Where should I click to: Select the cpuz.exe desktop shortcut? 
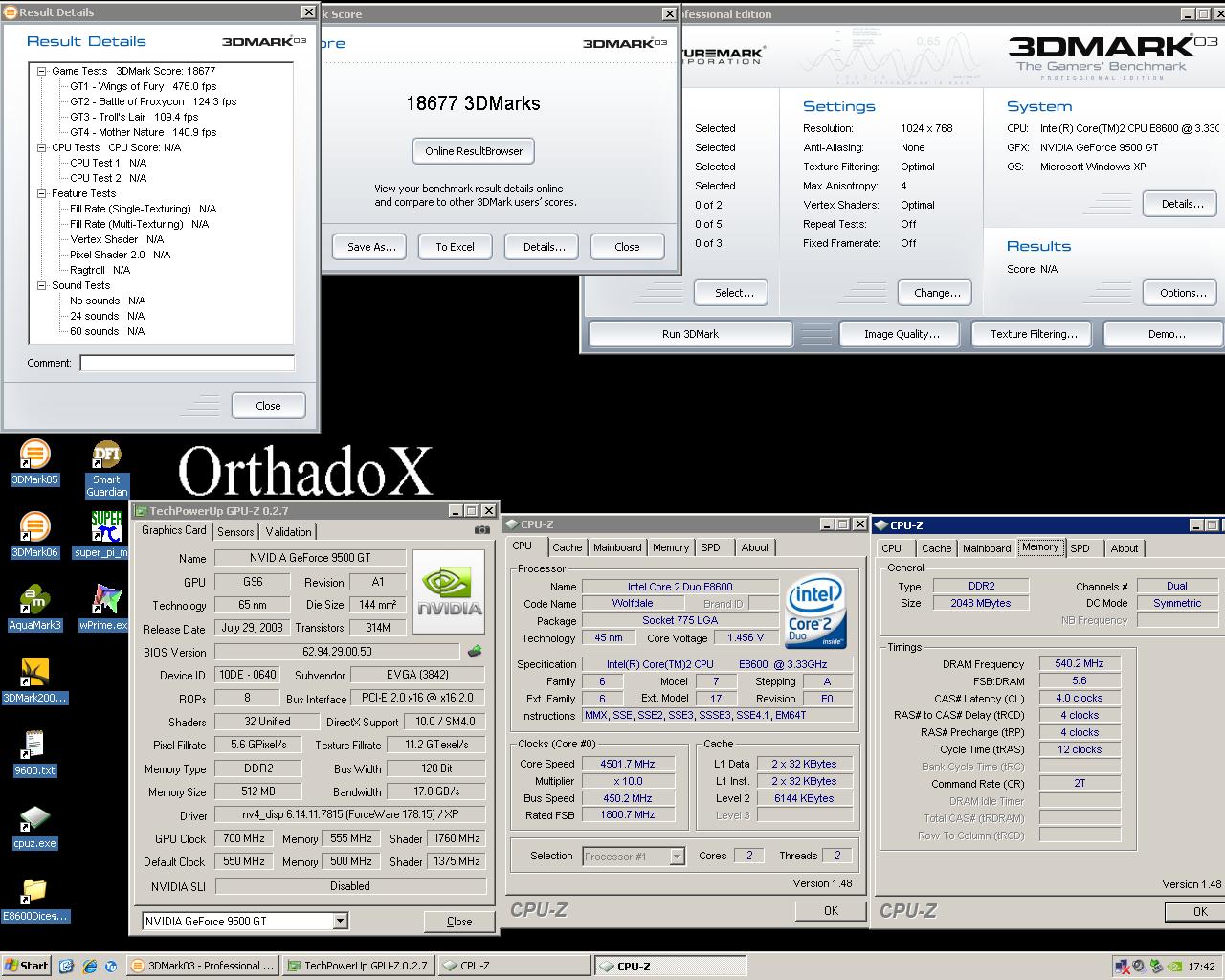[x=34, y=826]
